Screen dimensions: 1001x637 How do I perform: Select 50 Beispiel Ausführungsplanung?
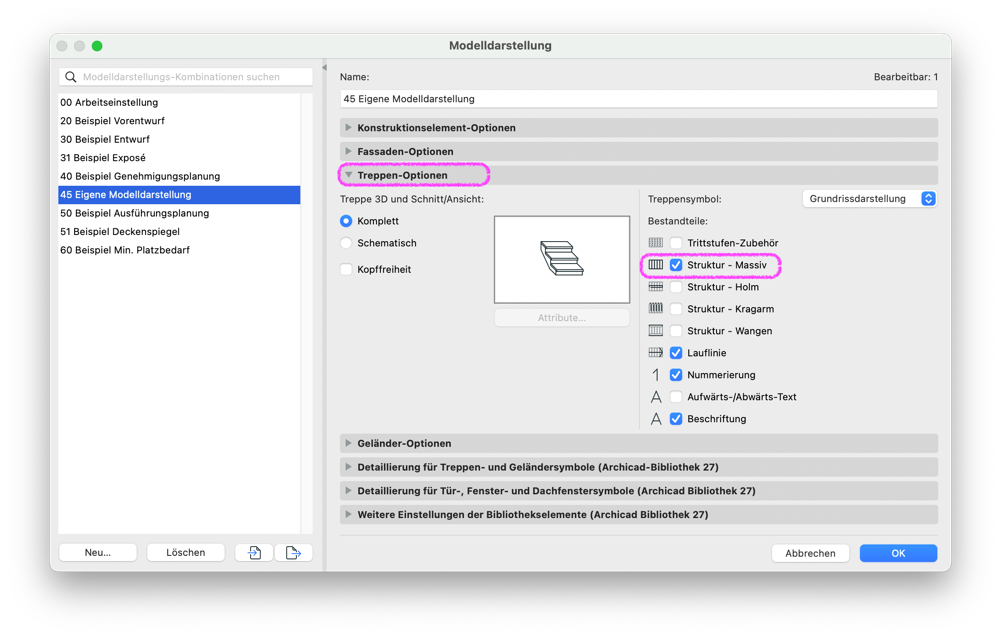click(179, 213)
